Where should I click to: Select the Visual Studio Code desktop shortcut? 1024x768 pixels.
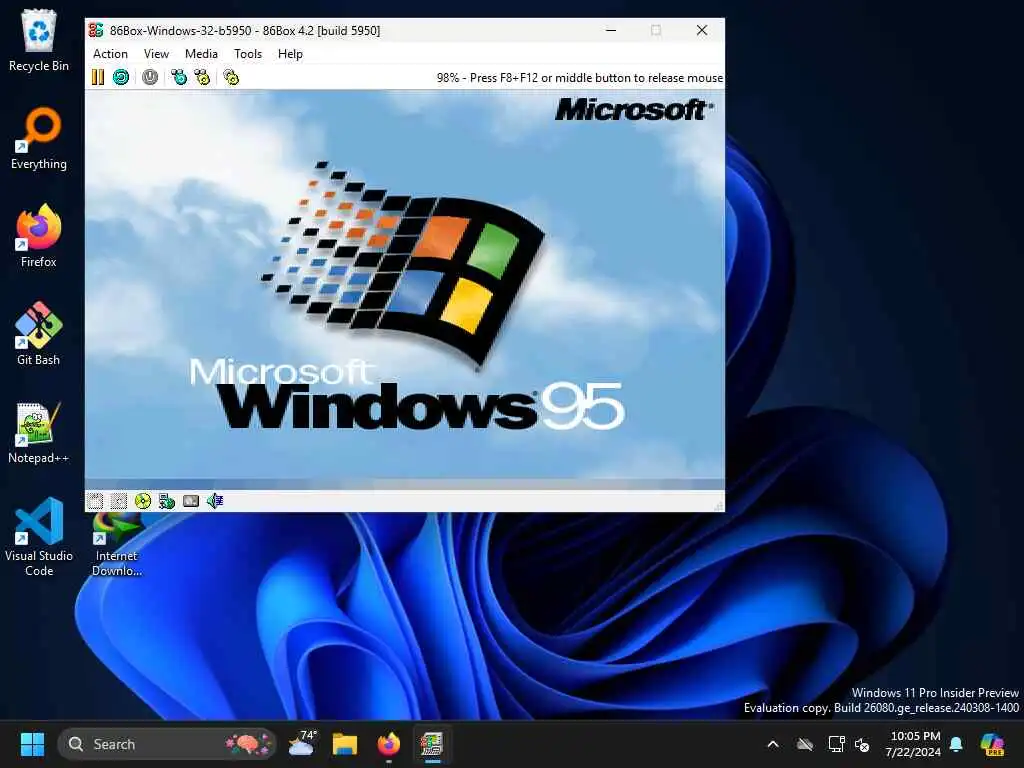point(39,537)
